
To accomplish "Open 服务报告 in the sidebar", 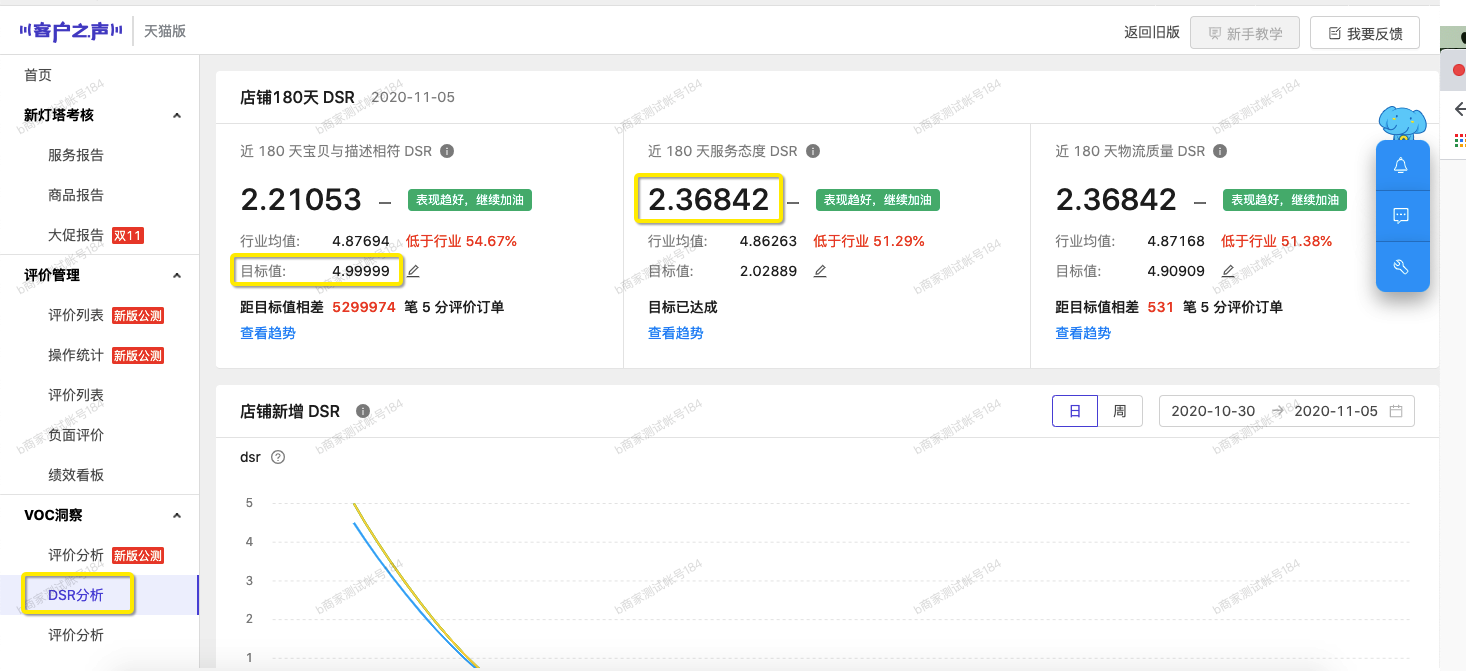I will pyautogui.click(x=76, y=155).
